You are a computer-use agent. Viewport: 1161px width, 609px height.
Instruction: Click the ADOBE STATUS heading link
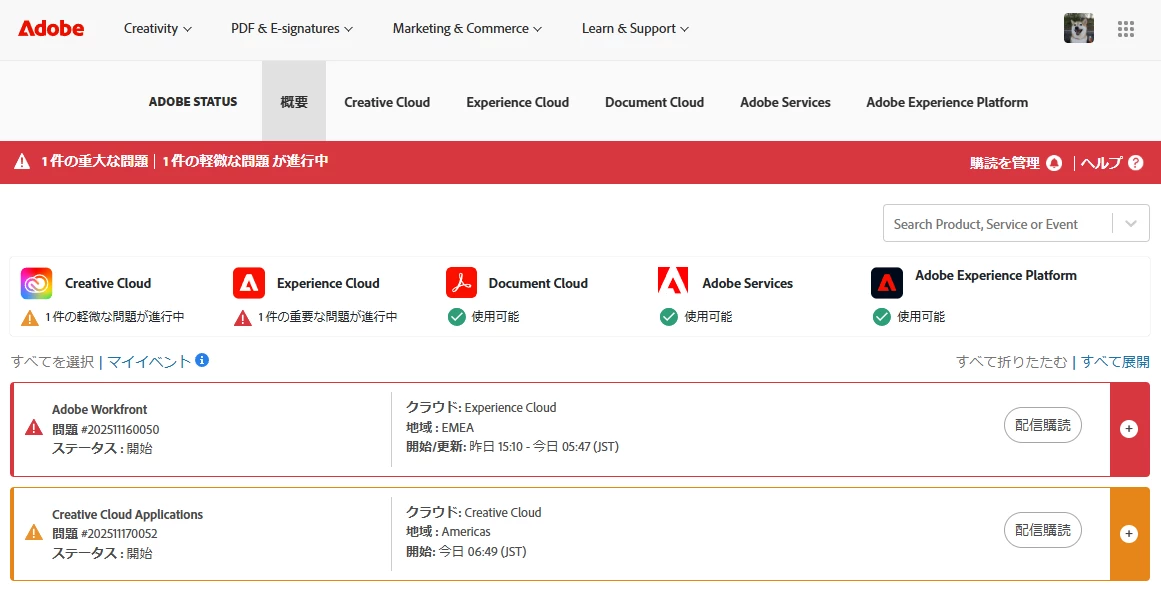click(193, 102)
